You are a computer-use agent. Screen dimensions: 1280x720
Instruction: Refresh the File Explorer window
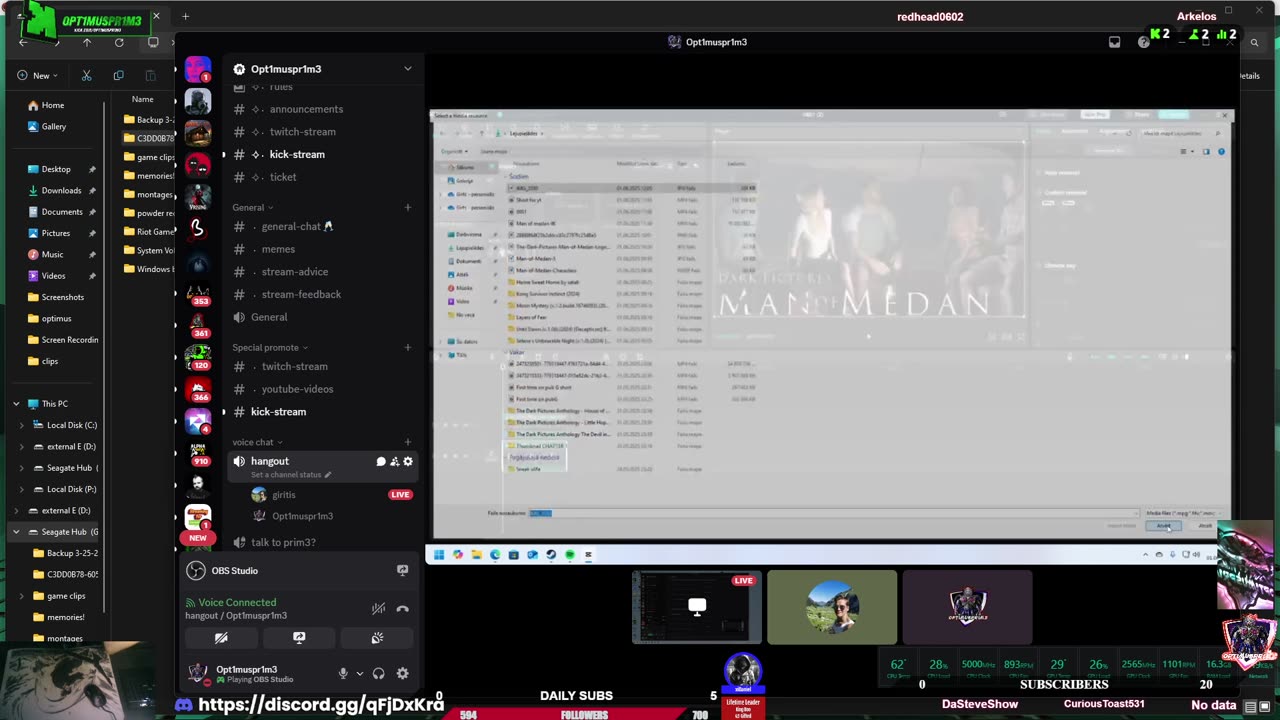[x=119, y=42]
